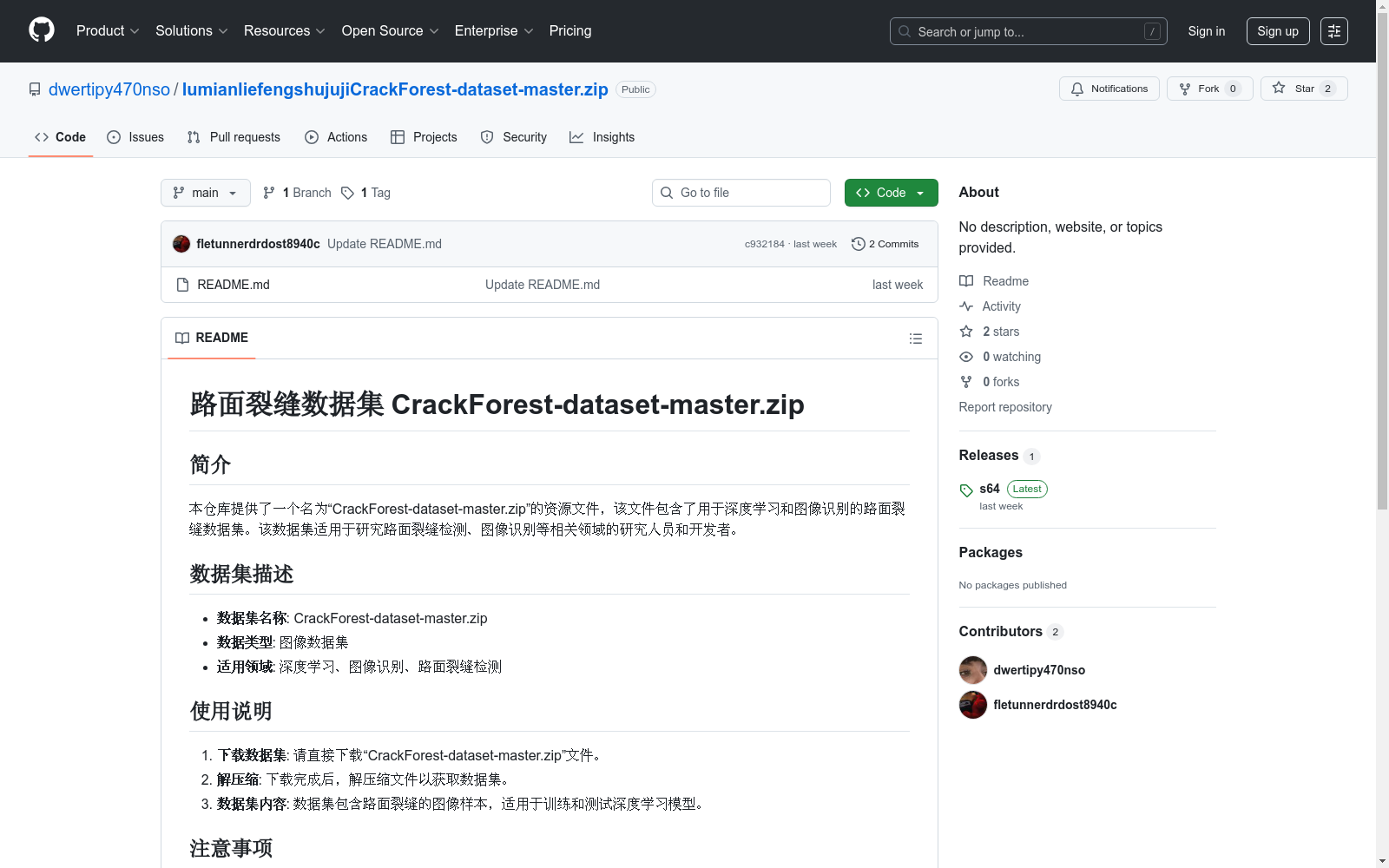Expand the Product menu
Image resolution: width=1389 pixels, height=868 pixels.
pyautogui.click(x=108, y=31)
